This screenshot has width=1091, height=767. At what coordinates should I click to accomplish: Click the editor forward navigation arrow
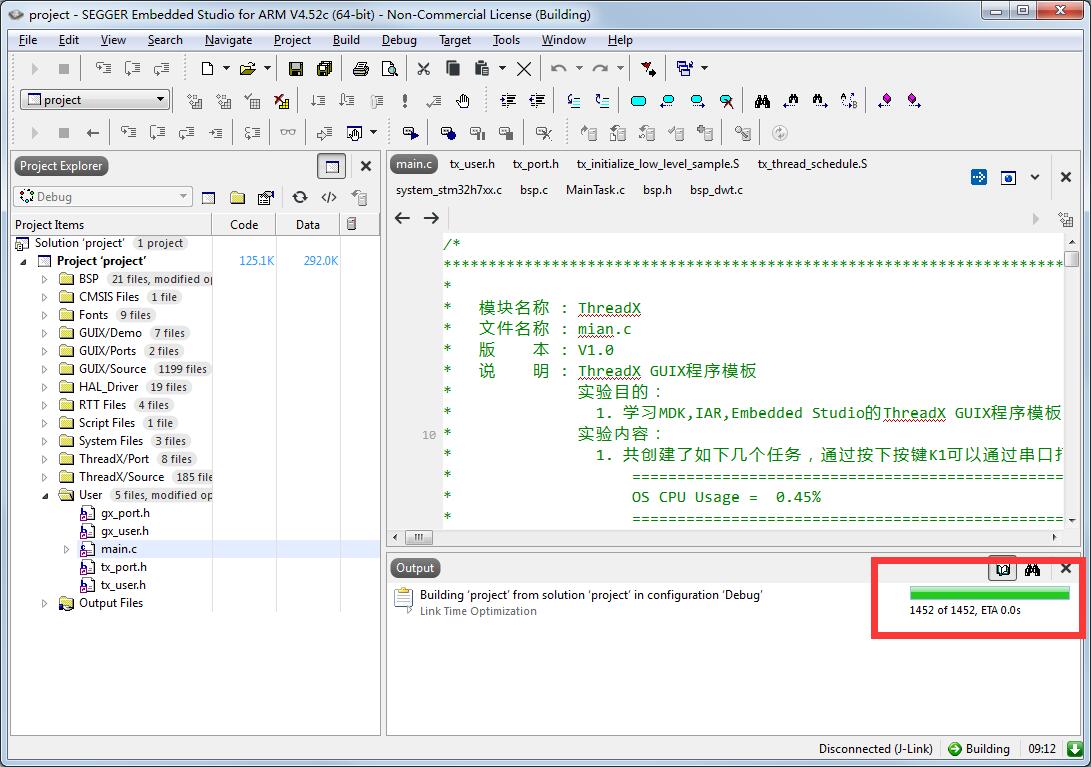431,218
